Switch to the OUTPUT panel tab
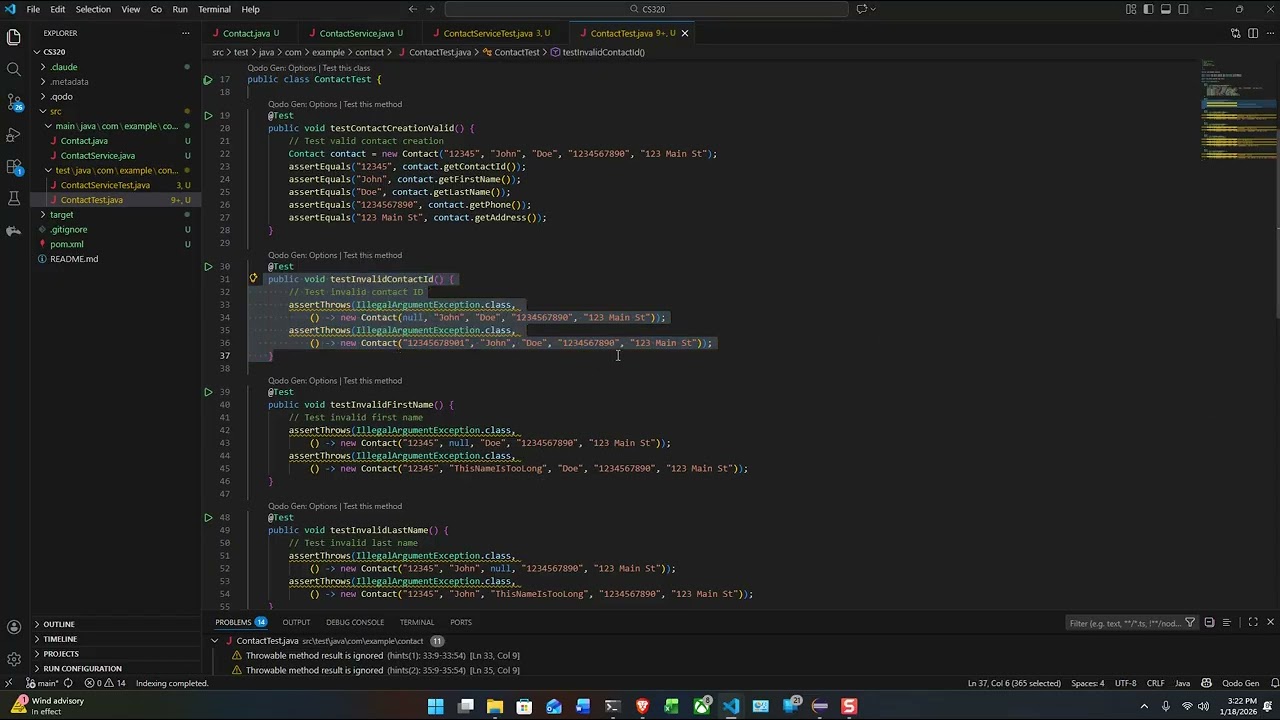 click(x=296, y=622)
